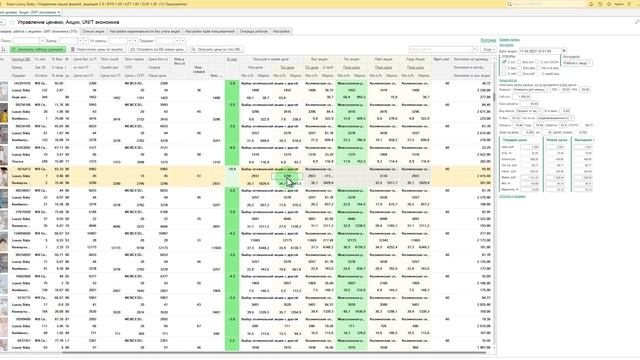This screenshot has height=360, width=640.
Task: Click the Себ.ст value field
Action: click(522, 97)
